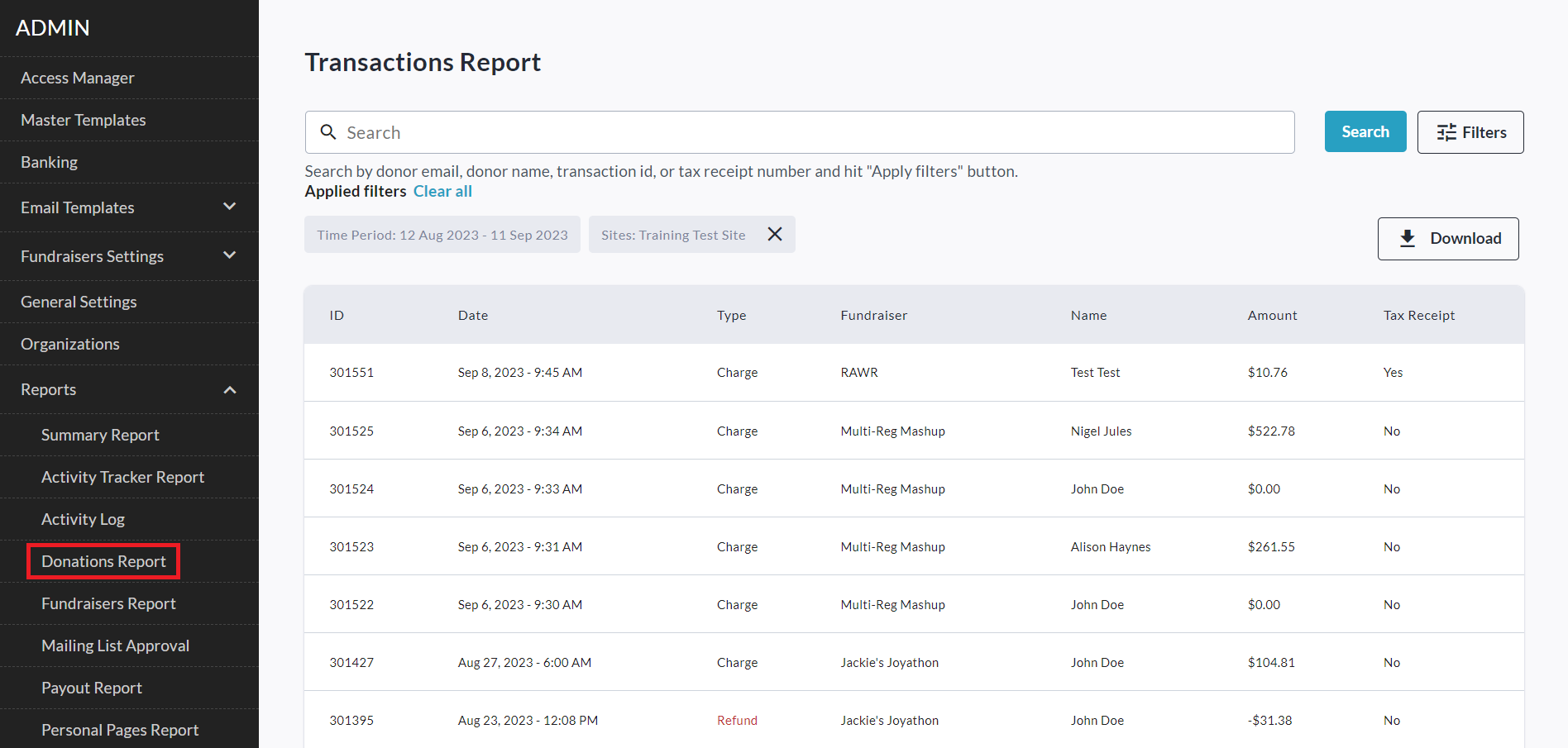
Task: Navigate to Banking settings
Action: 50,162
